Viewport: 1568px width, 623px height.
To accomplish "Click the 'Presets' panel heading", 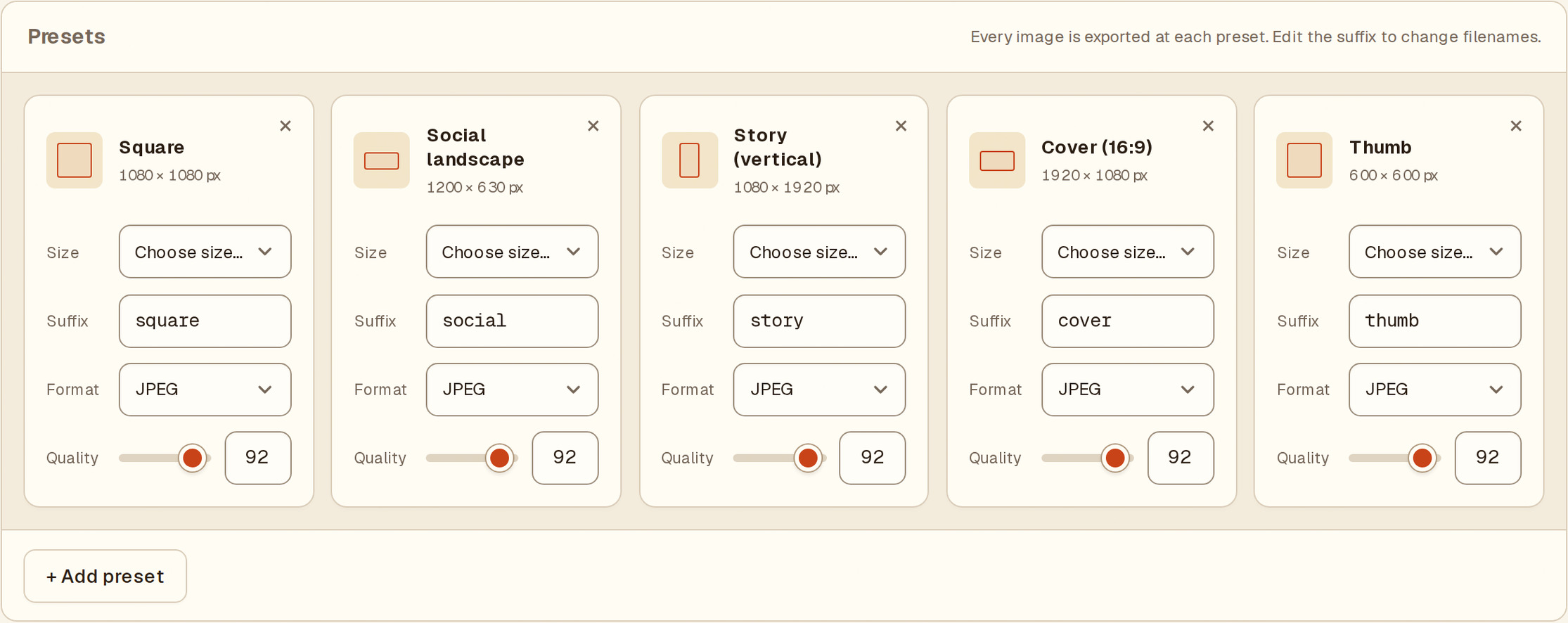I will (67, 37).
